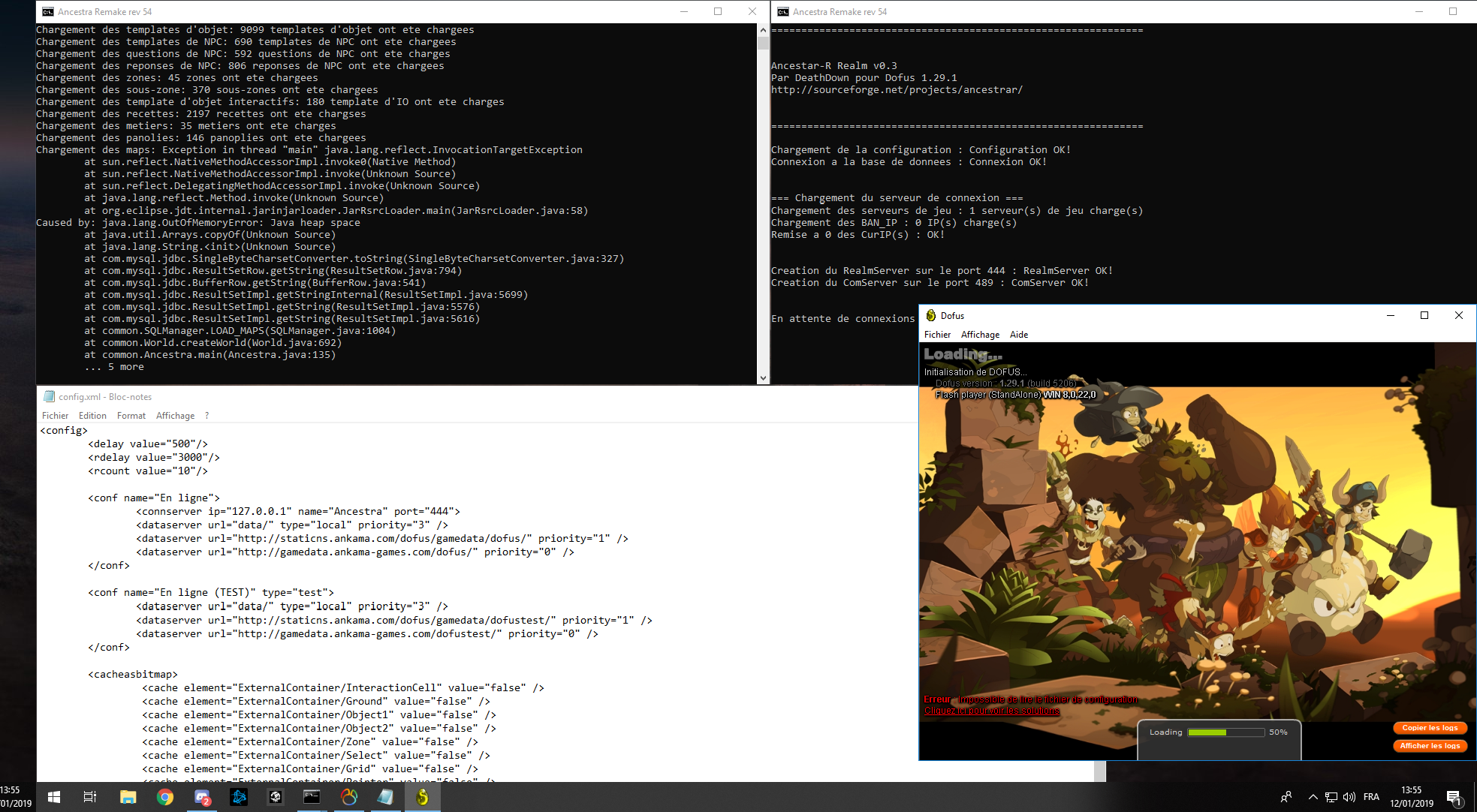
Task: Click the command prompt taskbar icon
Action: click(312, 797)
